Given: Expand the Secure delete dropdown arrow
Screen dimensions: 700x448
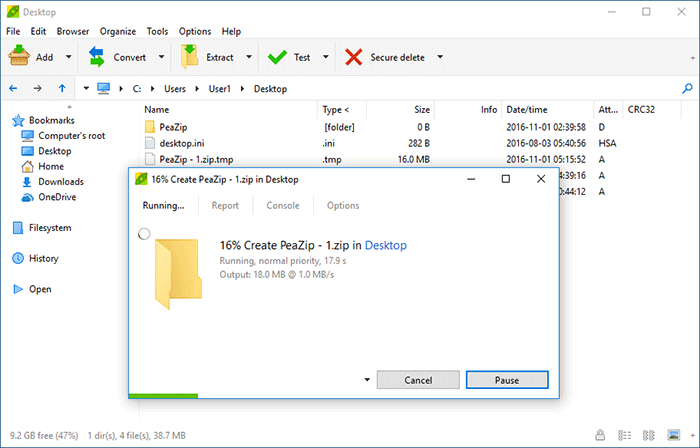Looking at the screenshot, I should pyautogui.click(x=440, y=57).
